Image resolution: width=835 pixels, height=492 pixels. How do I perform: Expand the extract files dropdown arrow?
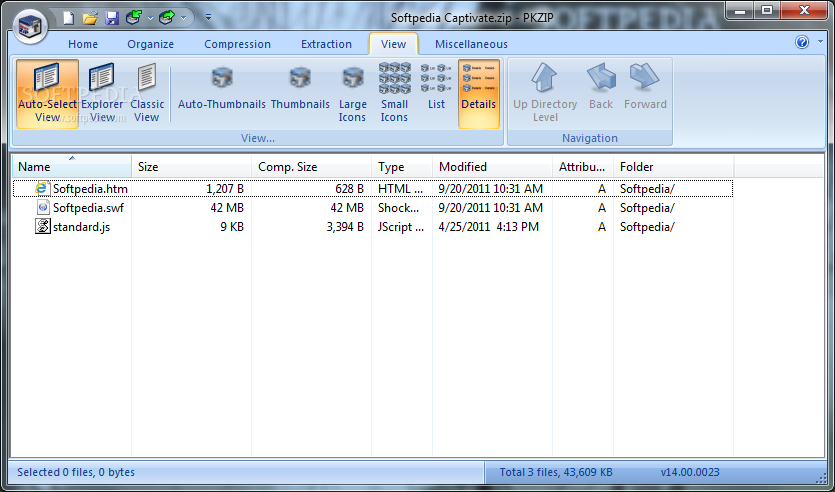pos(183,18)
